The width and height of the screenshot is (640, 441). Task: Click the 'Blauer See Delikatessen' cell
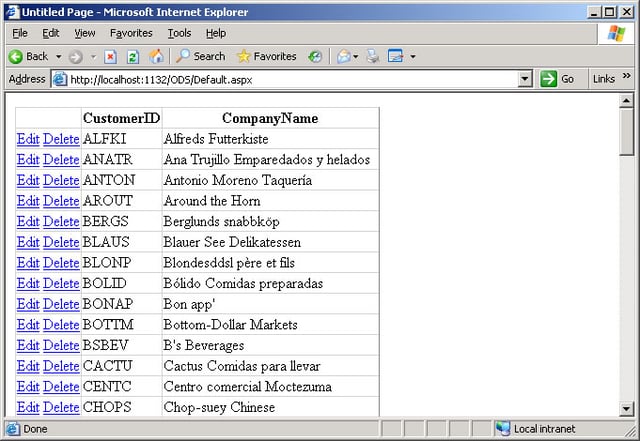click(271, 242)
